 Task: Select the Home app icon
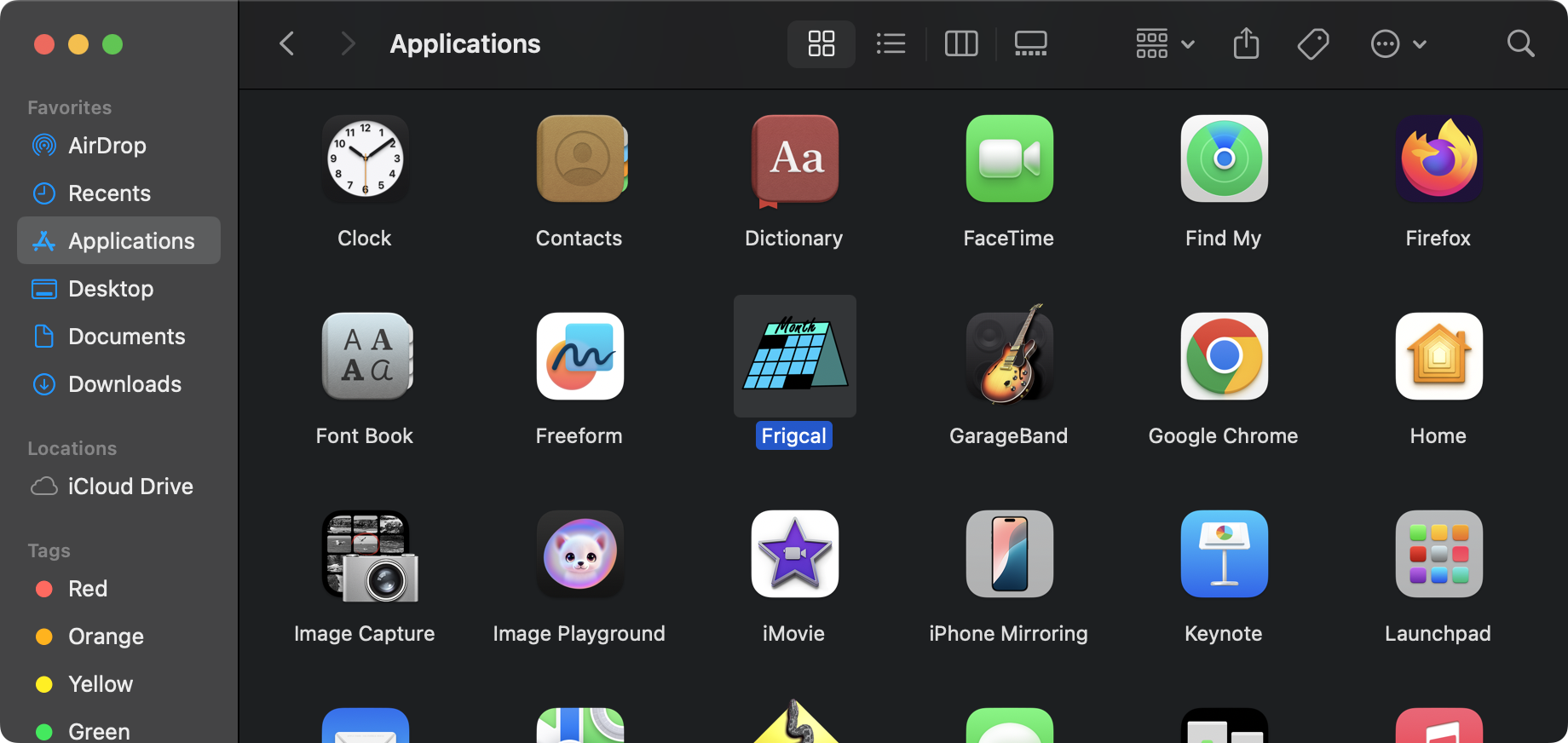[1439, 356]
